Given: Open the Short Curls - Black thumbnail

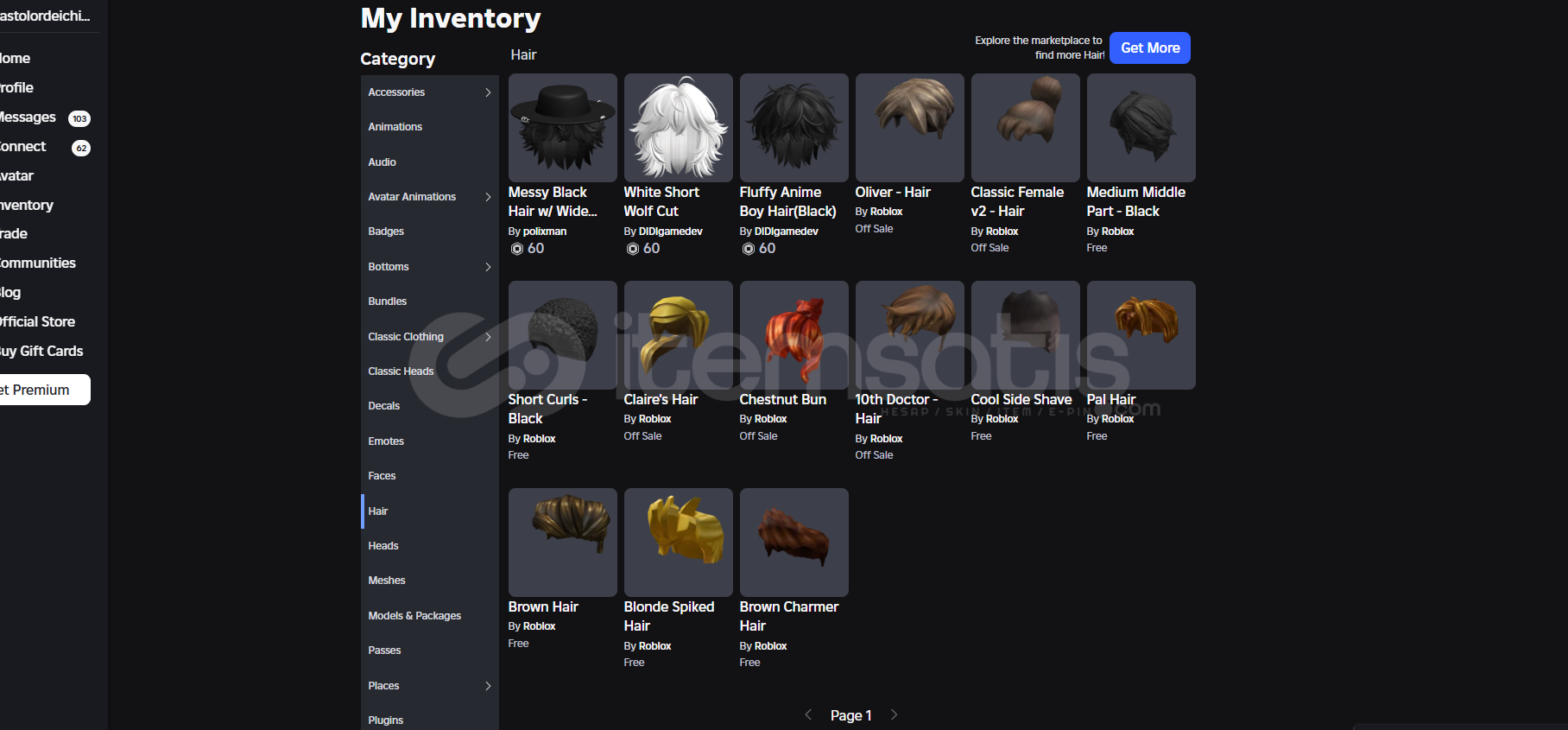Looking at the screenshot, I should (563, 335).
